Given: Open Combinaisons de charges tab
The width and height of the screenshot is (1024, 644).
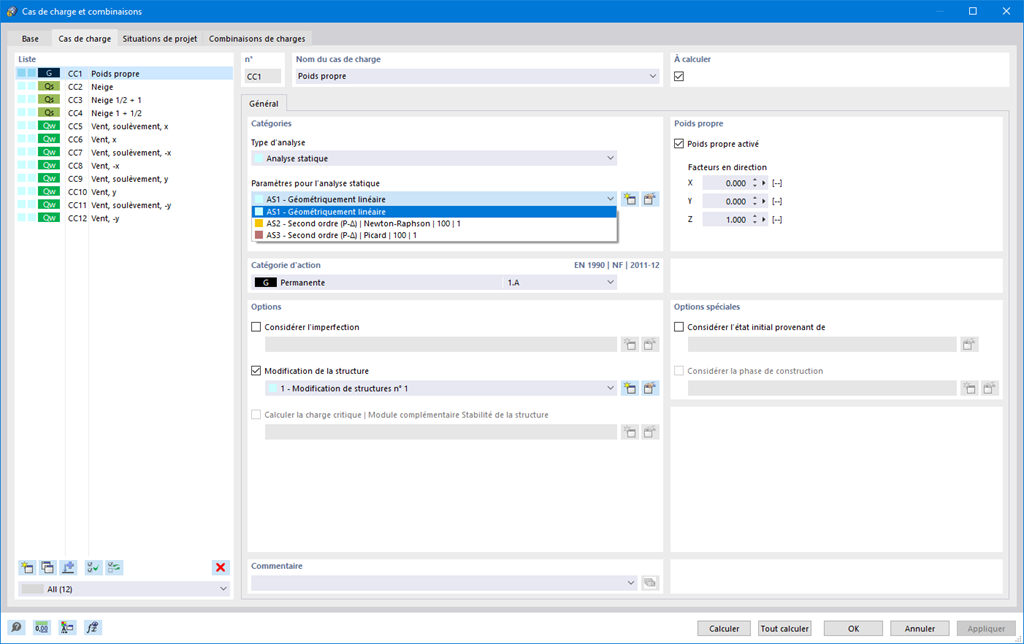Looking at the screenshot, I should [257, 39].
